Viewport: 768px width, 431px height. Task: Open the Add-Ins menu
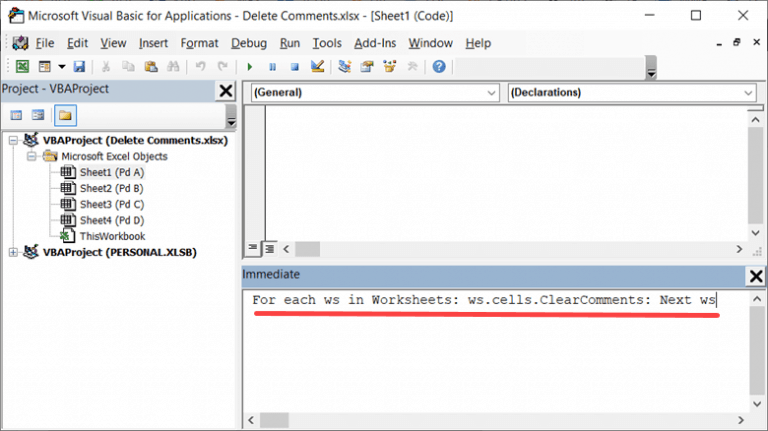(375, 43)
